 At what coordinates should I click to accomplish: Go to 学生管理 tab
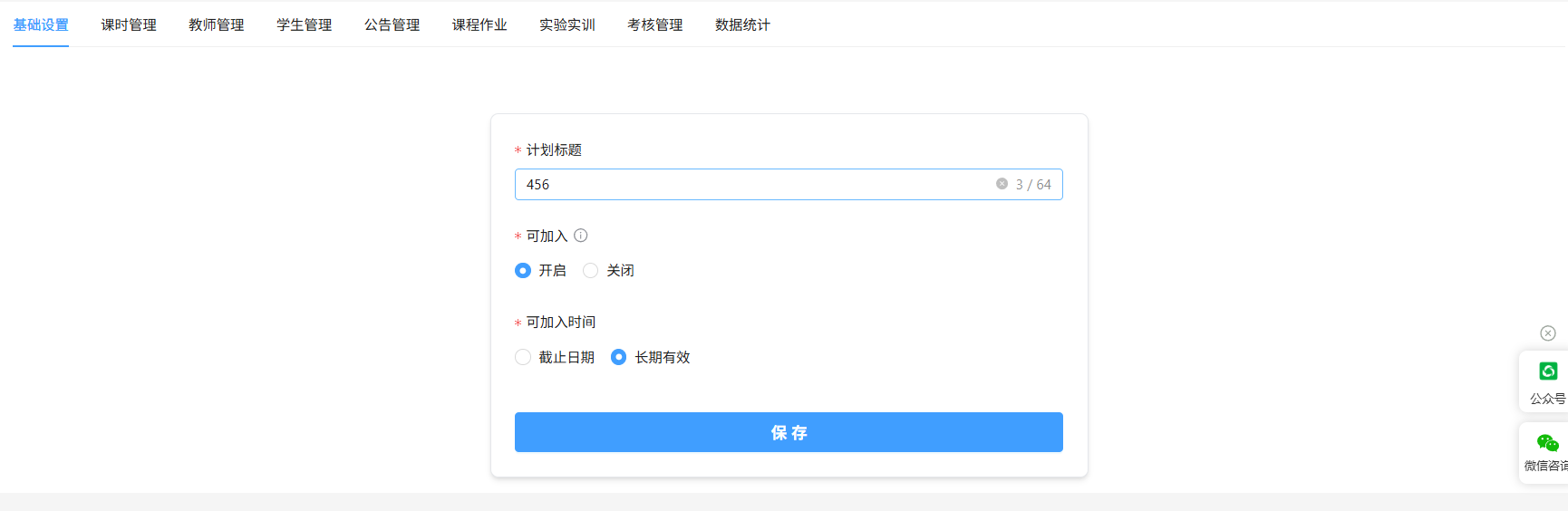305,25
